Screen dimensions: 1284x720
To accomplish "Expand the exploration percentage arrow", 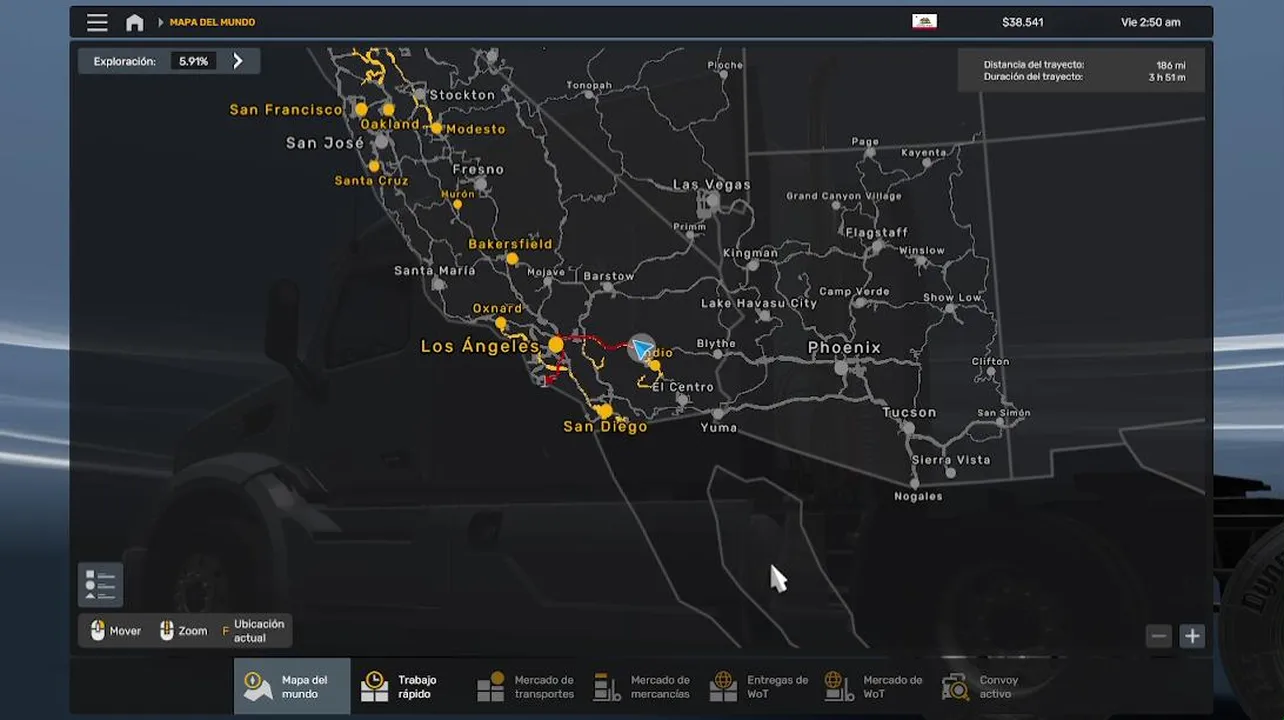I will click(x=238, y=61).
